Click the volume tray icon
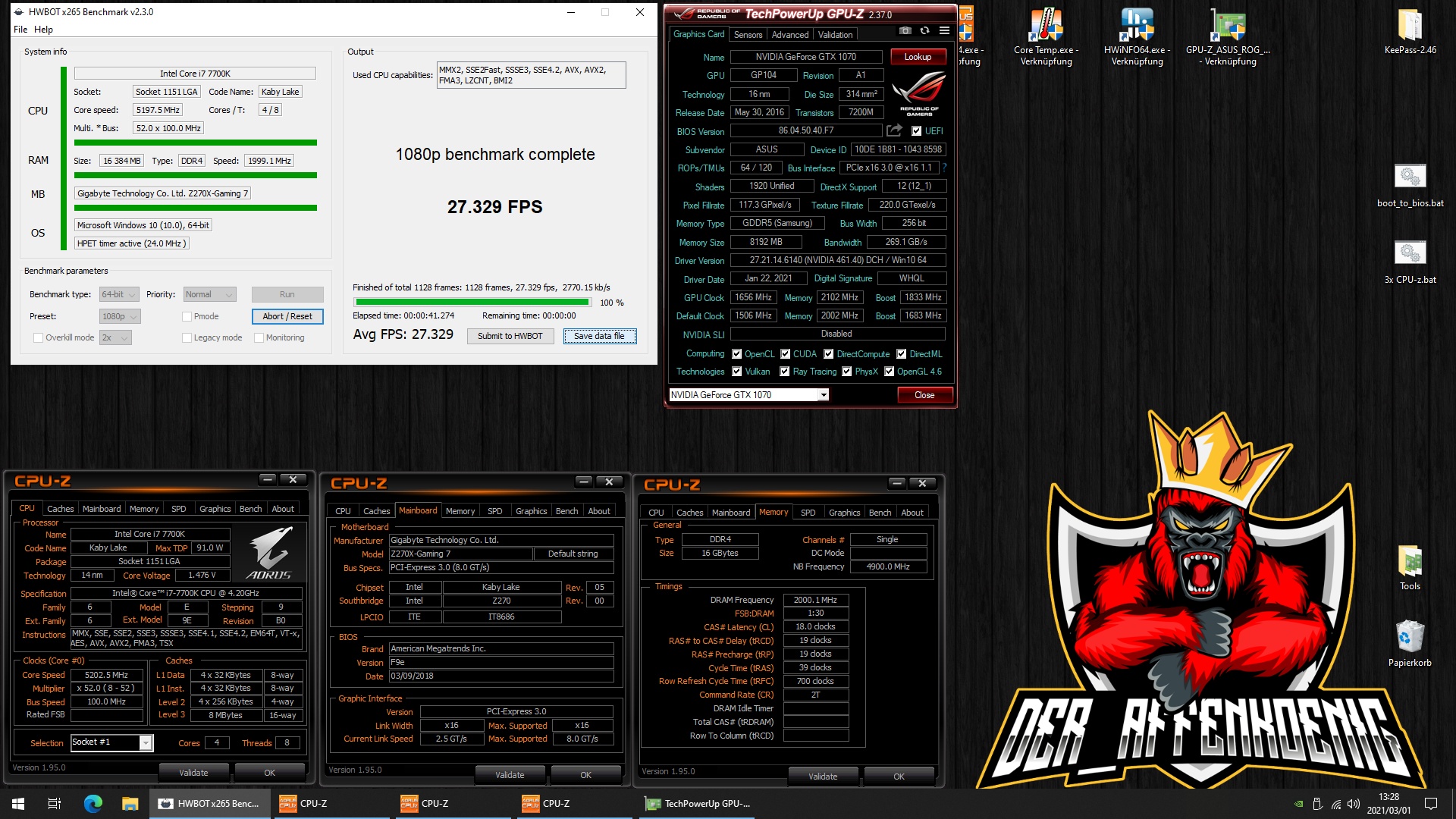This screenshot has height=819, width=1456. 1354,804
